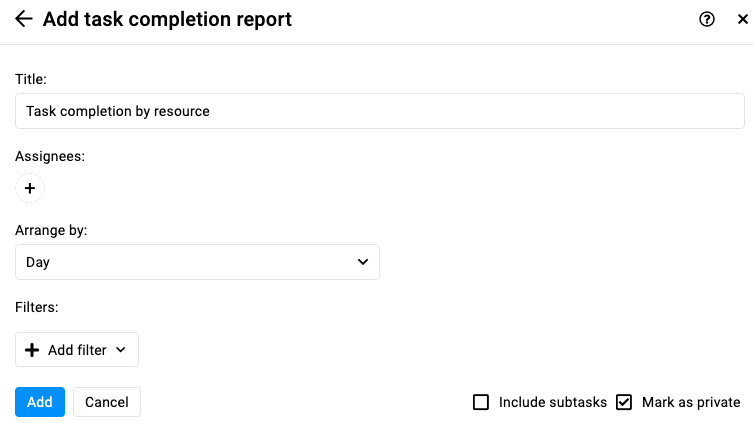Open the Add filter menu button
This screenshot has height=427, width=753.
tap(77, 350)
